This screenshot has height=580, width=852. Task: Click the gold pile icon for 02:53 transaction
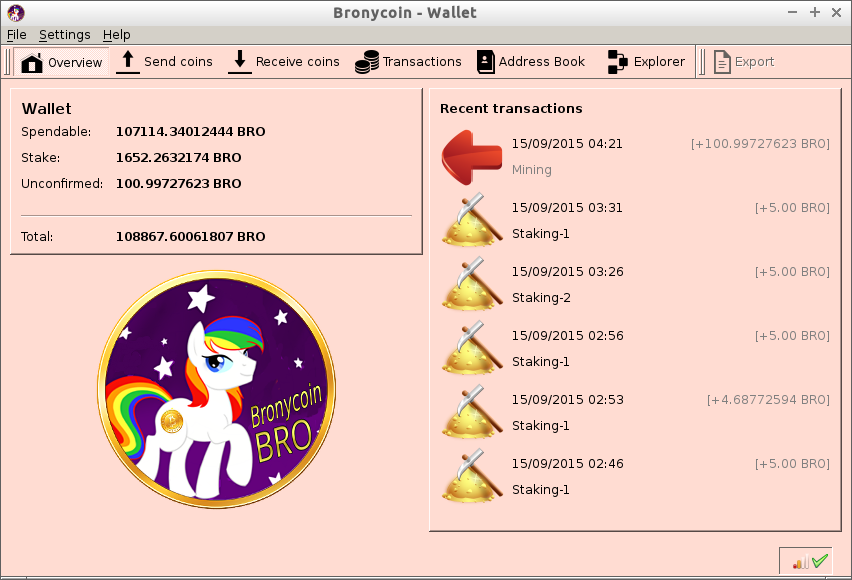click(472, 413)
